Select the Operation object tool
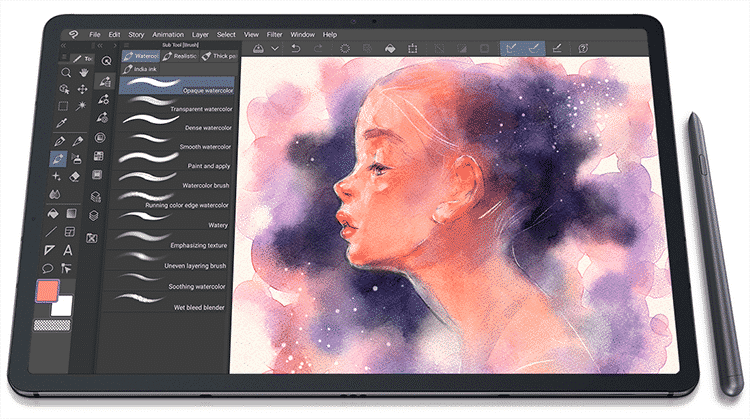The image size is (750, 419). coord(64,89)
